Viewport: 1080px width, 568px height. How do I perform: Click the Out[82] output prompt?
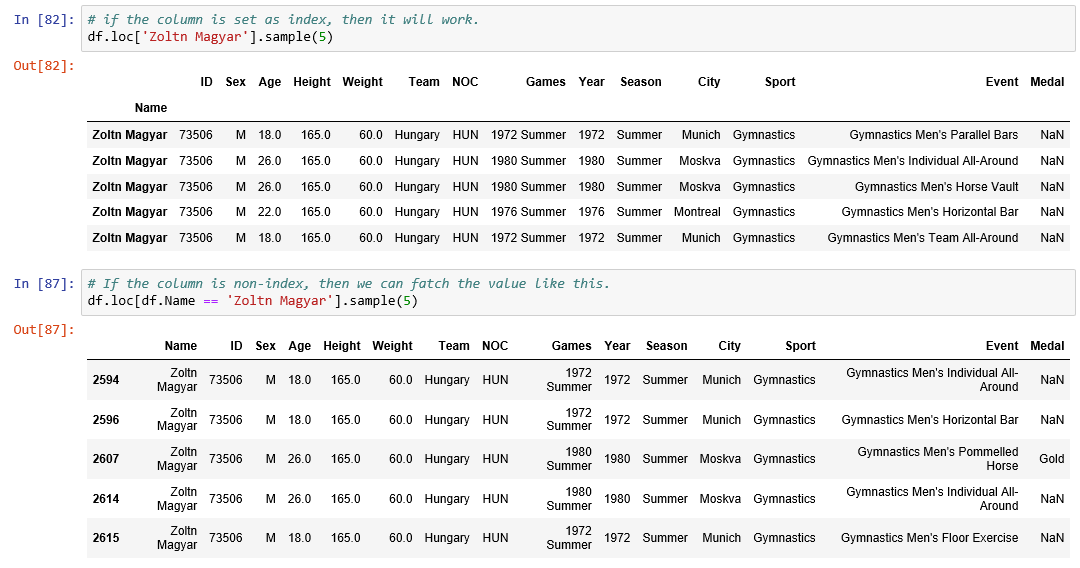[x=43, y=66]
